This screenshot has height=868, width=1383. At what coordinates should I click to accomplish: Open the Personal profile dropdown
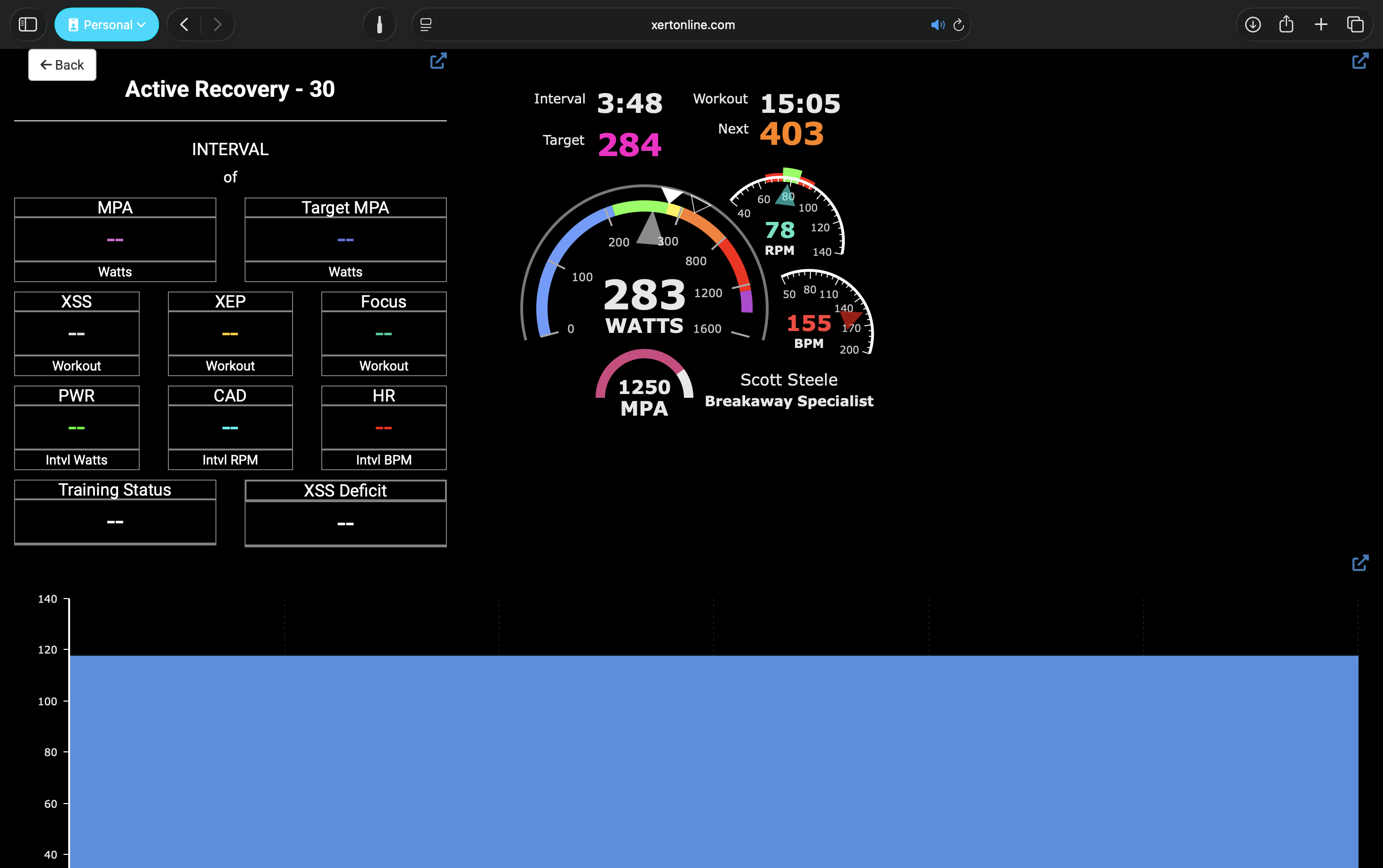point(107,24)
